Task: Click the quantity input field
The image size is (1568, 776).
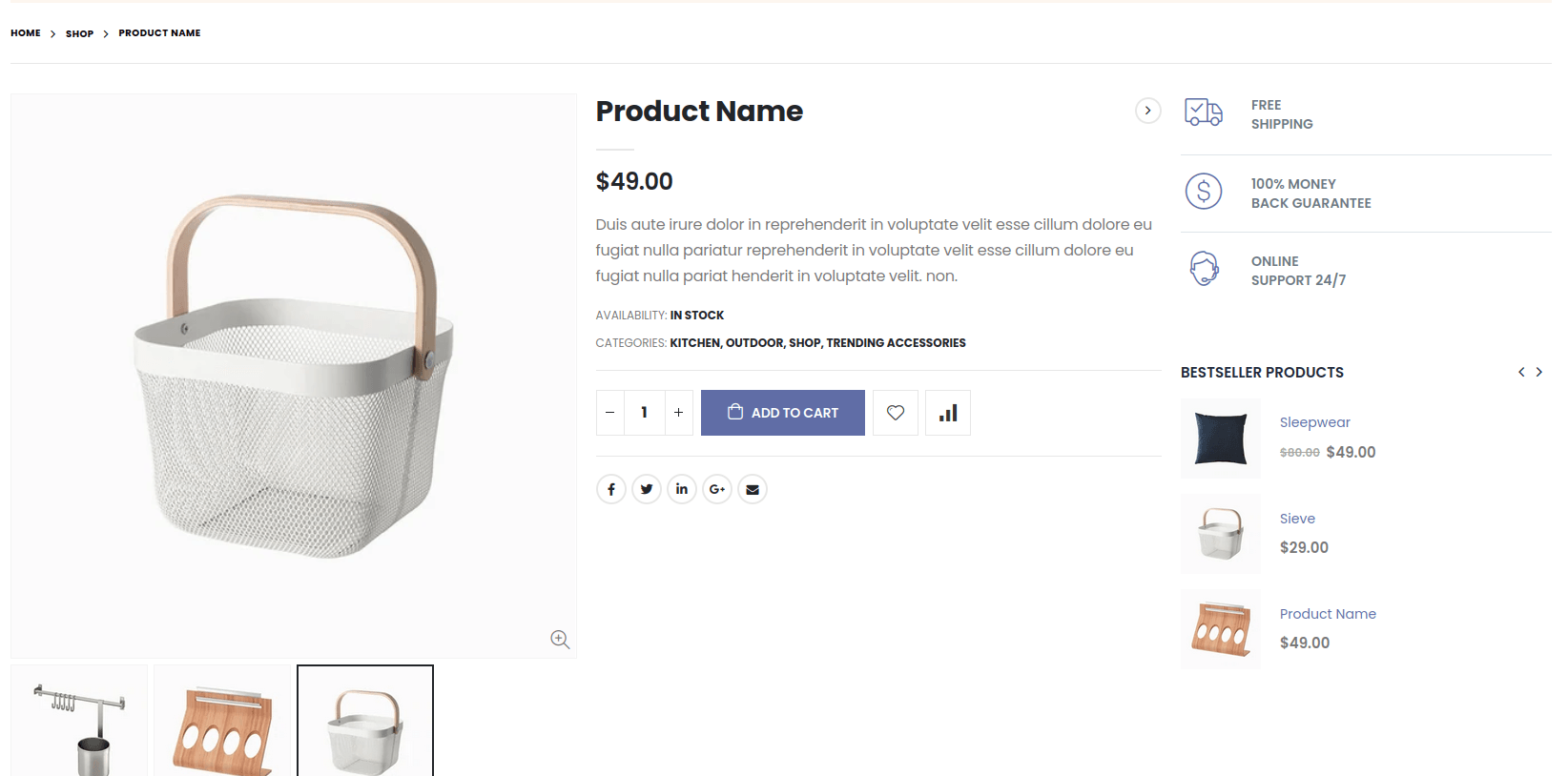Action: coord(645,413)
